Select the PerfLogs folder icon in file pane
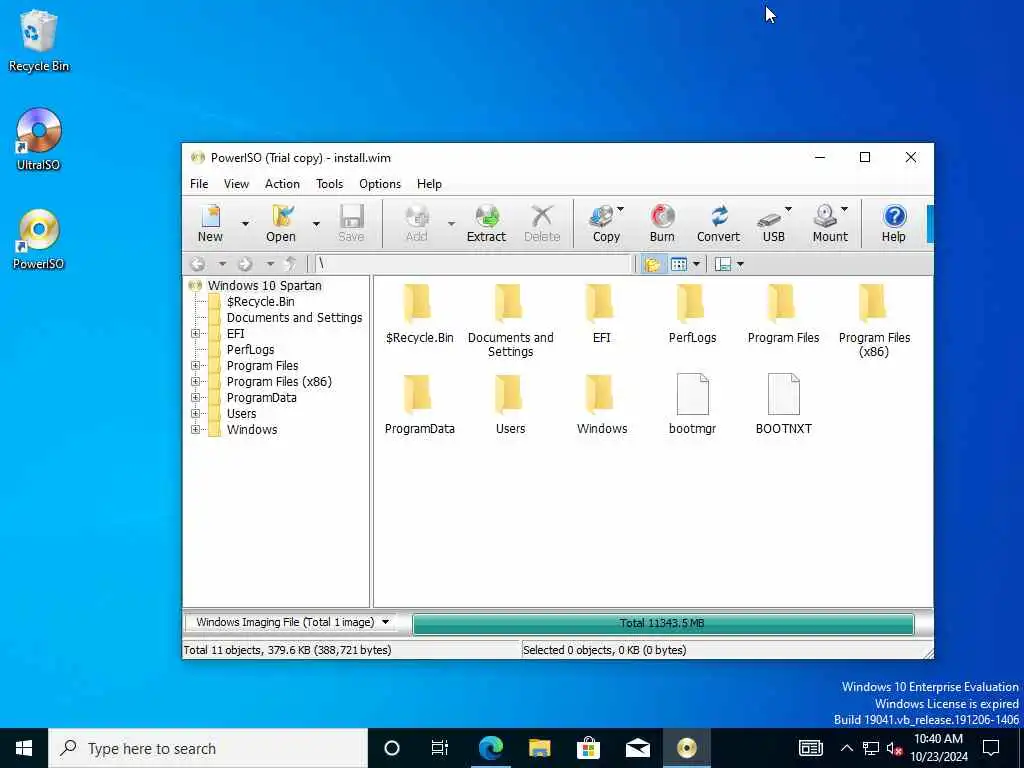Viewport: 1024px width, 768px height. pyautogui.click(x=692, y=304)
